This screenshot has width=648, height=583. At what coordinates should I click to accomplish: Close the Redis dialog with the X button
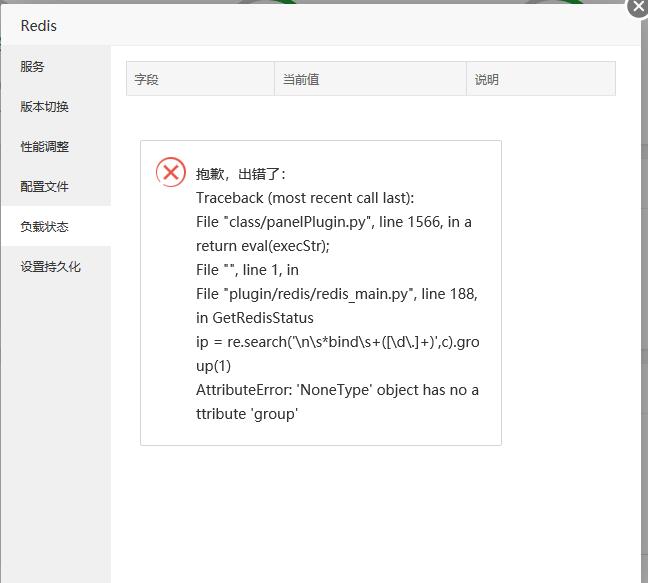[638, 7]
